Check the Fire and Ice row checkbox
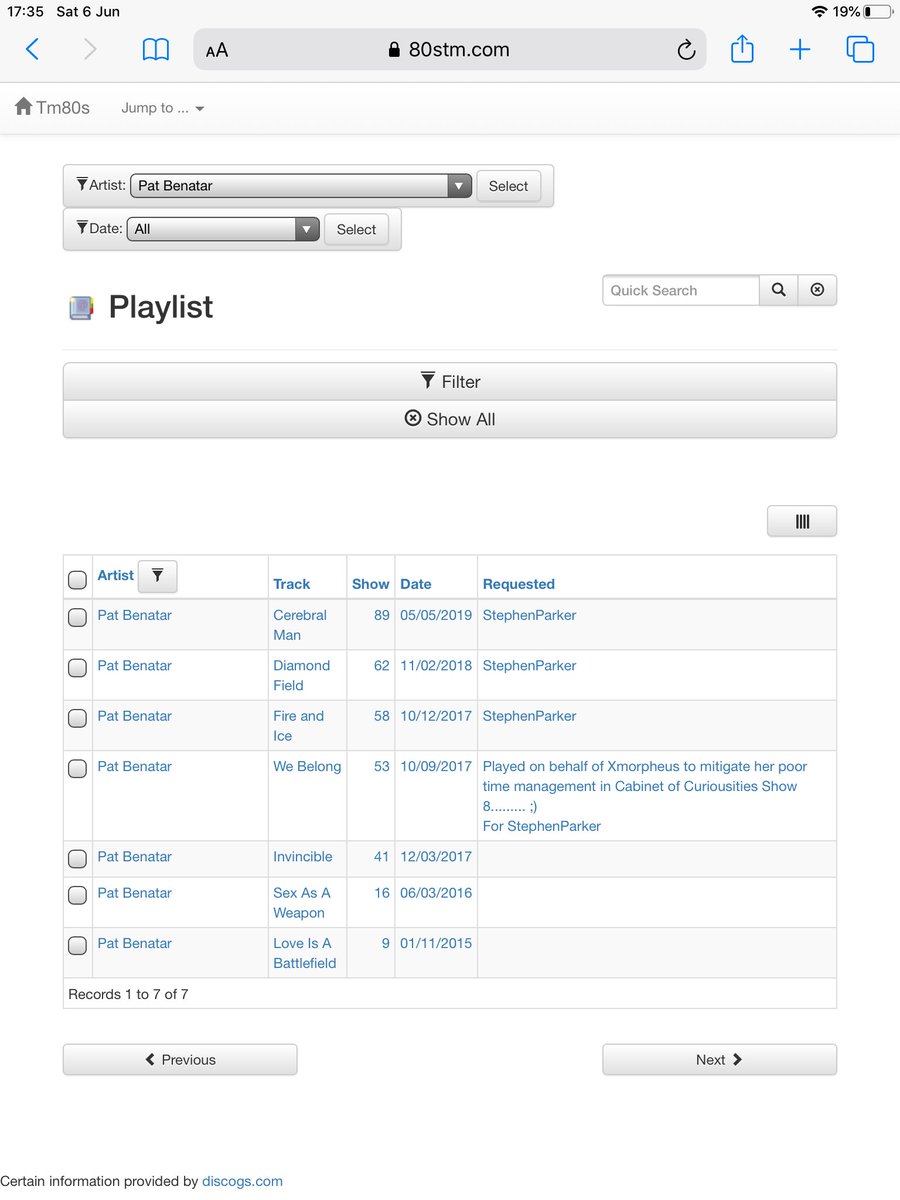900x1200 pixels. pos(77,718)
